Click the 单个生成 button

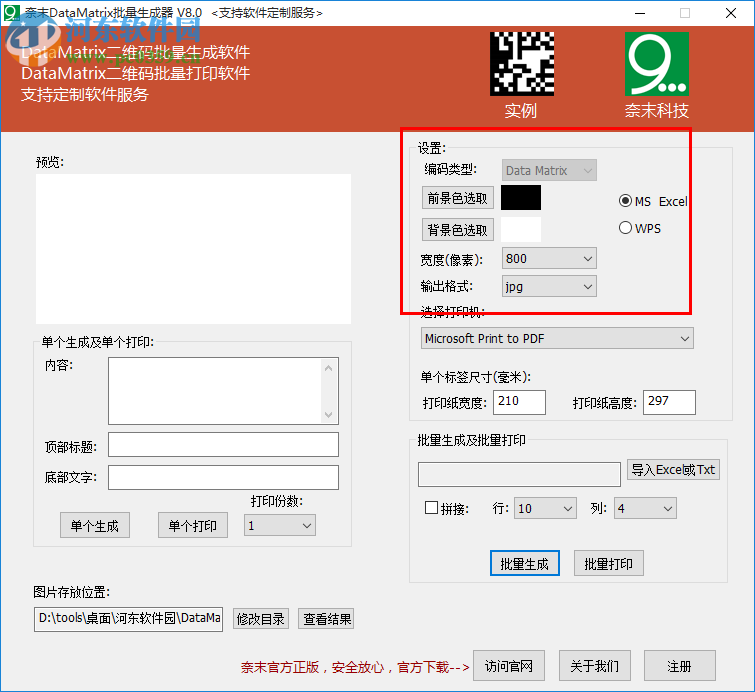(95, 525)
